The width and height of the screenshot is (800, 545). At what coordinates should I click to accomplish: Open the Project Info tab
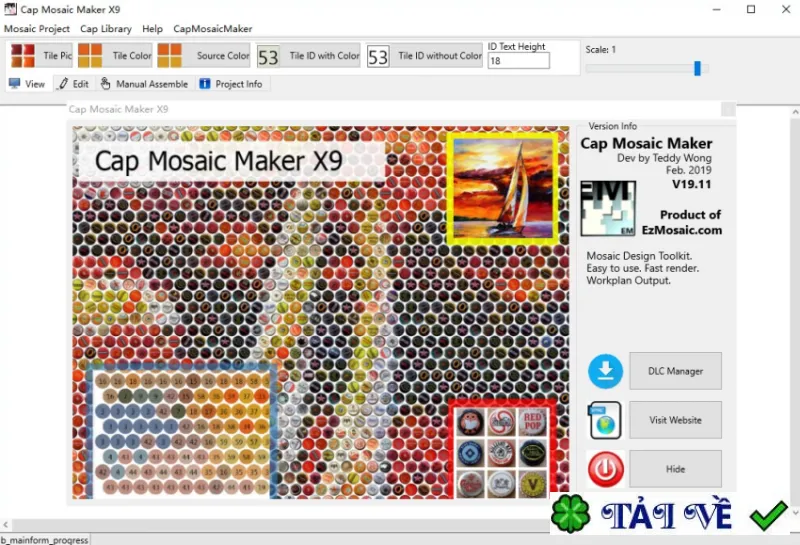coord(232,84)
